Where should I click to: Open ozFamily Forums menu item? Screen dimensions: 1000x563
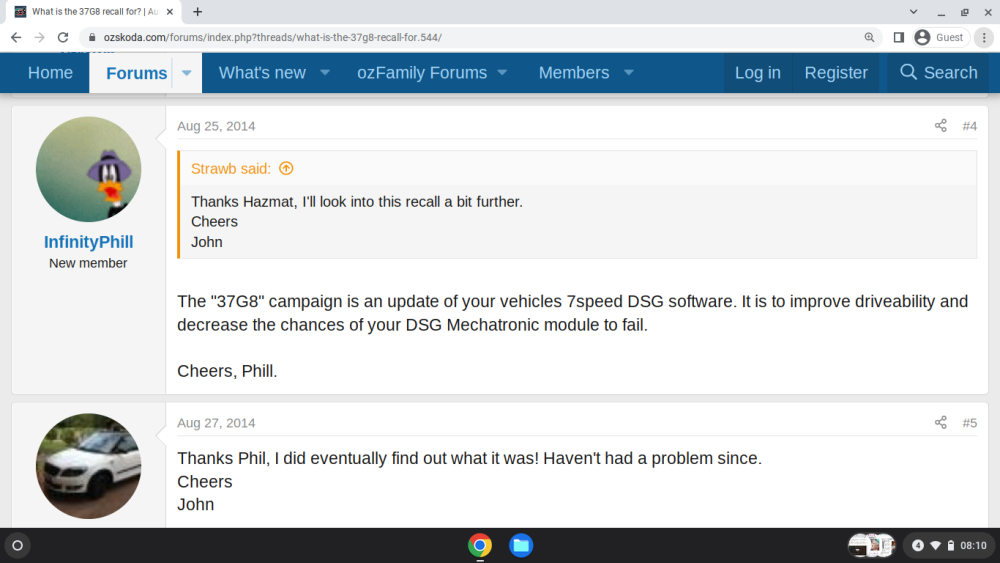click(422, 73)
